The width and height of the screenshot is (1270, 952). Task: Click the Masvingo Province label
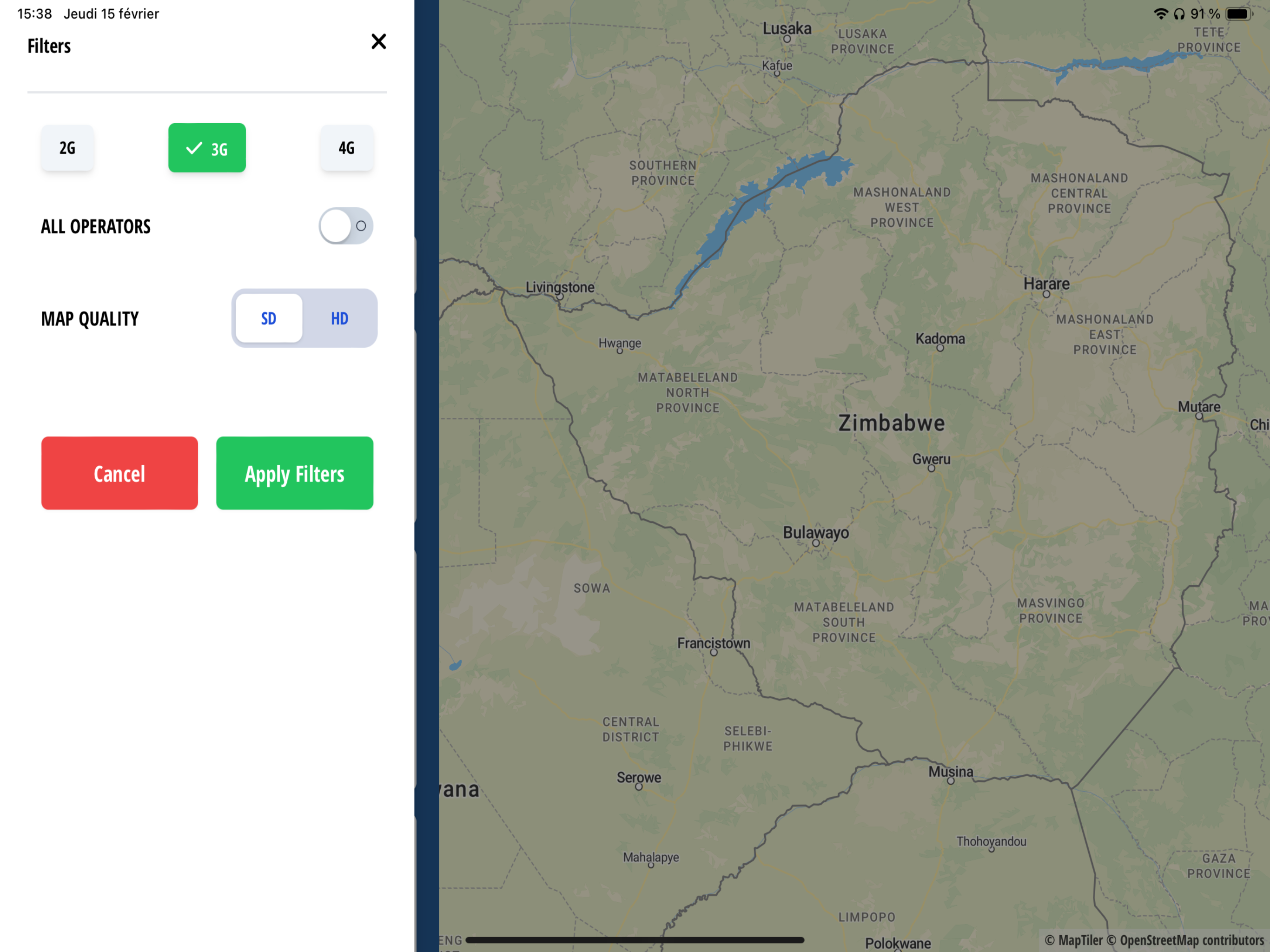(x=1051, y=610)
